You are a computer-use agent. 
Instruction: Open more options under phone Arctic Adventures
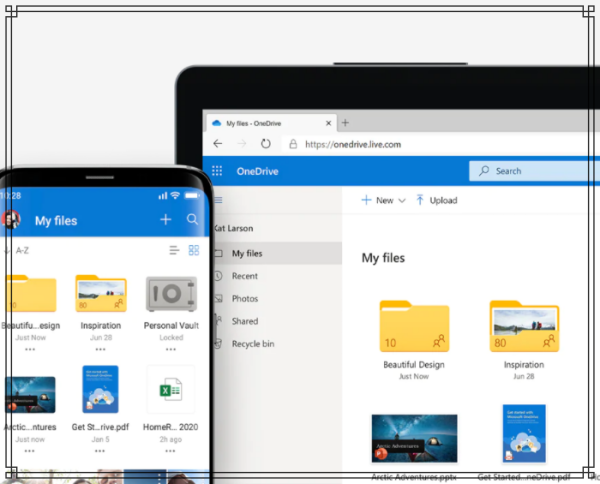(29, 451)
